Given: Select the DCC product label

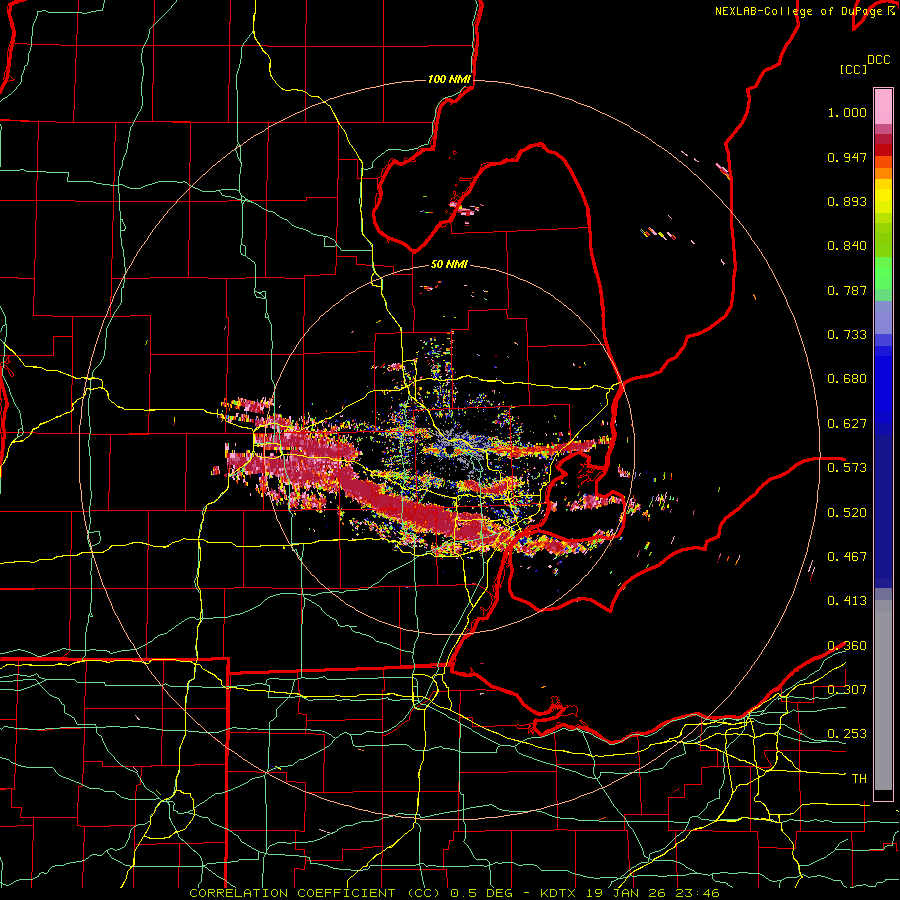Looking at the screenshot, I should point(878,60).
